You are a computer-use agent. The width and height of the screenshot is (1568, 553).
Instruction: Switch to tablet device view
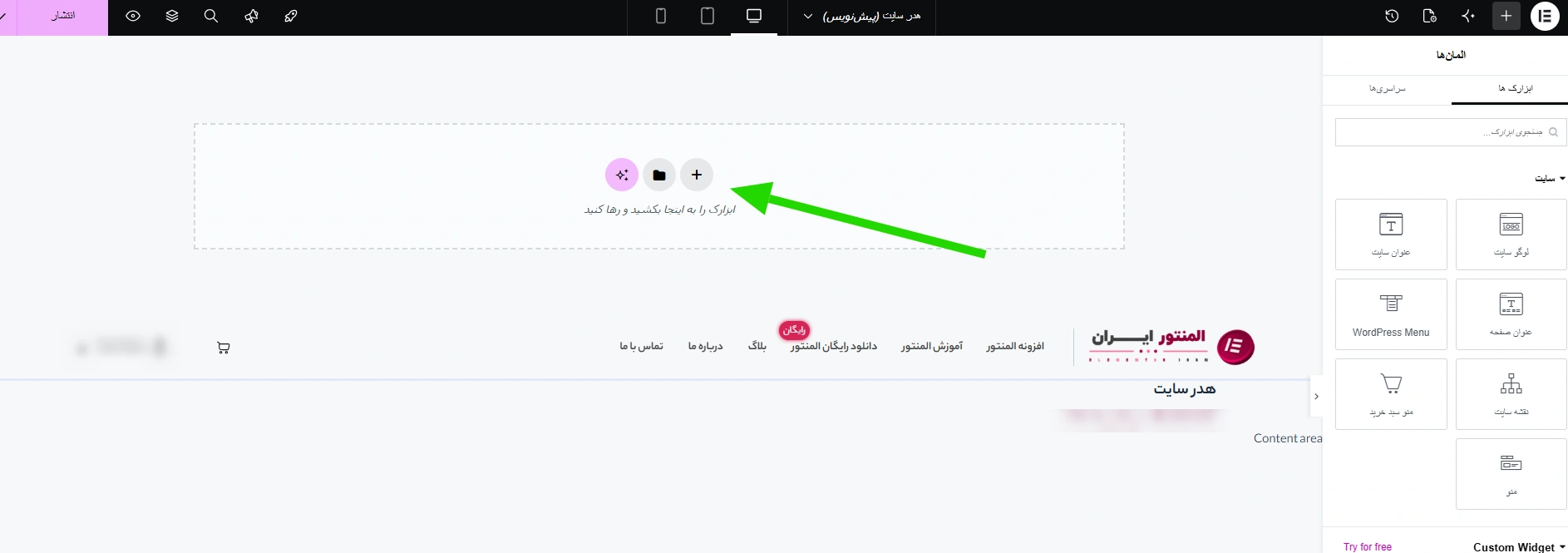point(708,17)
